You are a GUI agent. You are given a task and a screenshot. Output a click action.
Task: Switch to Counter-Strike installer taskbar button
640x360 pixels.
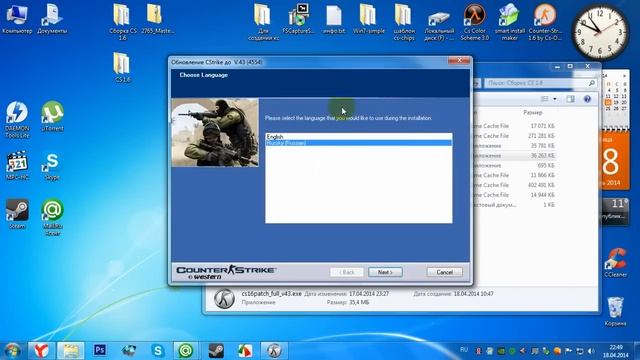274,350
